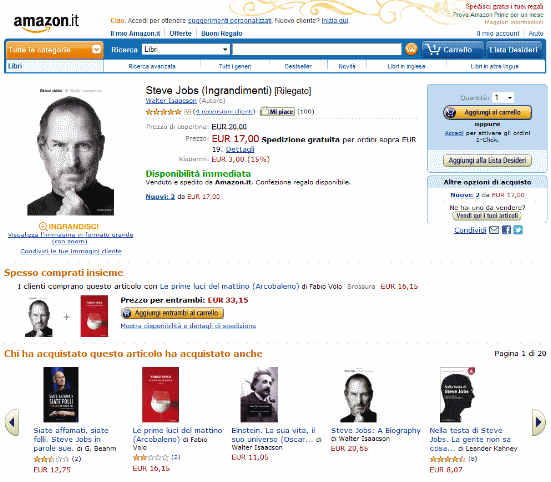
Task: Share the book on Twitter
Action: coord(518,230)
